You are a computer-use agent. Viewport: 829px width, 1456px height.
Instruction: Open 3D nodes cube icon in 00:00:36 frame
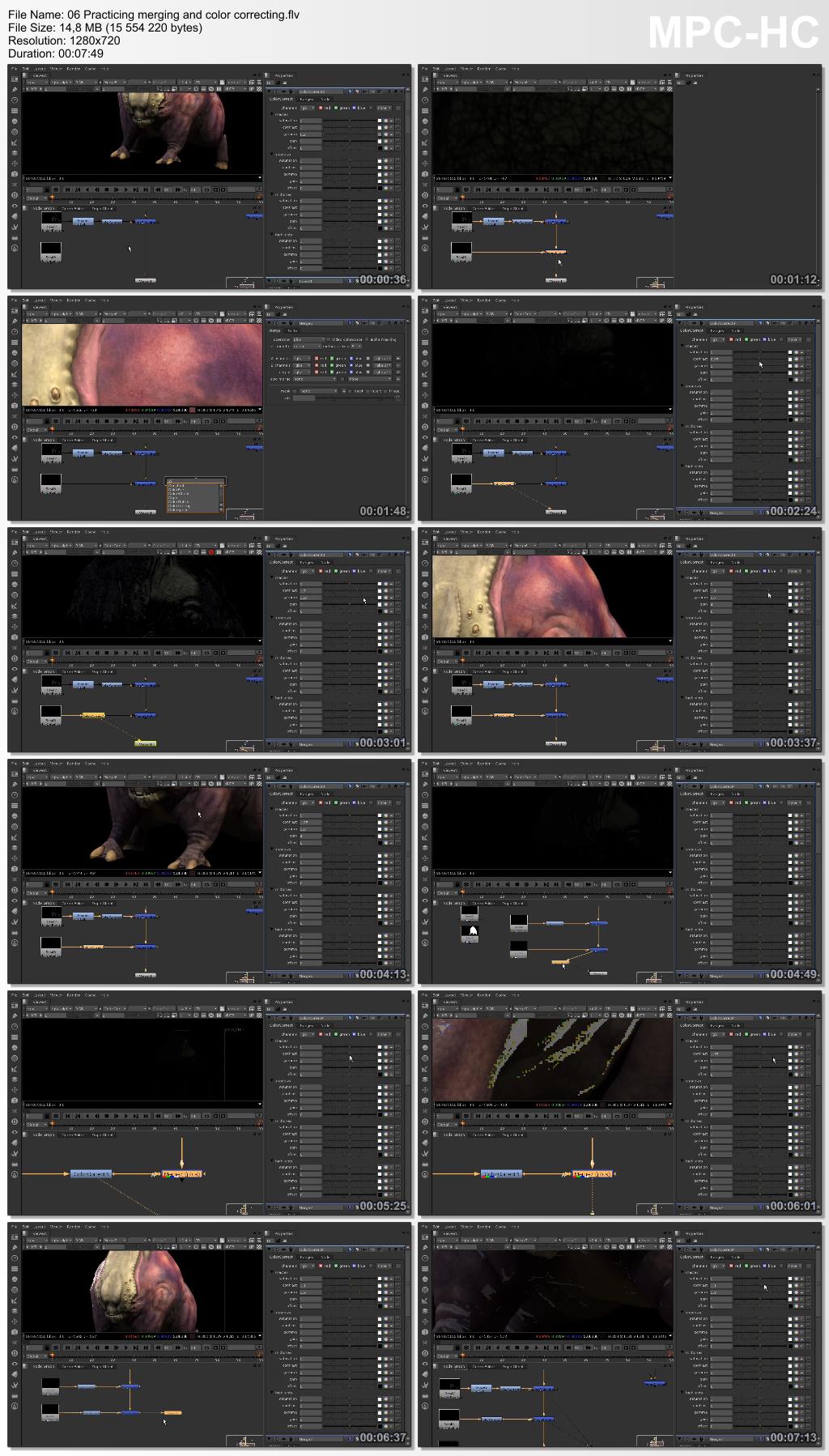click(x=15, y=174)
